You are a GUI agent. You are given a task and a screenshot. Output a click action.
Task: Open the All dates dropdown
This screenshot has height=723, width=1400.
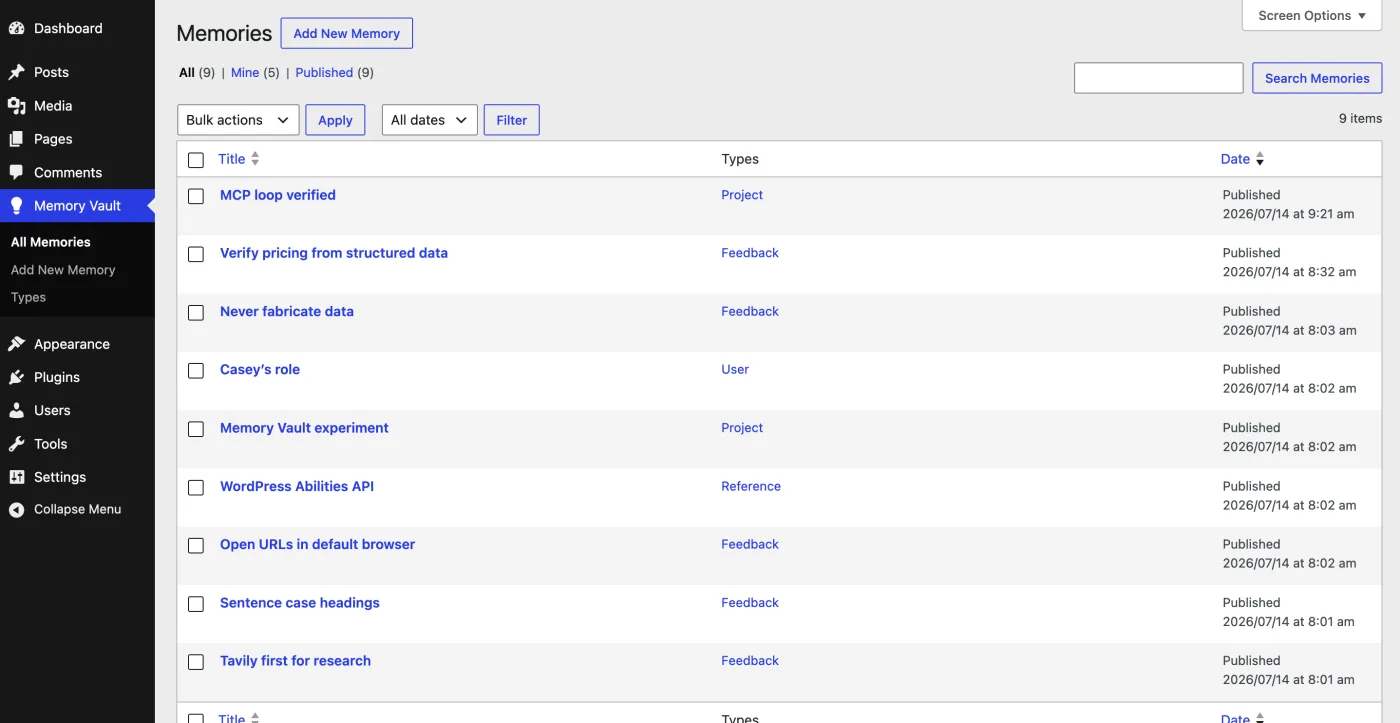tap(429, 120)
